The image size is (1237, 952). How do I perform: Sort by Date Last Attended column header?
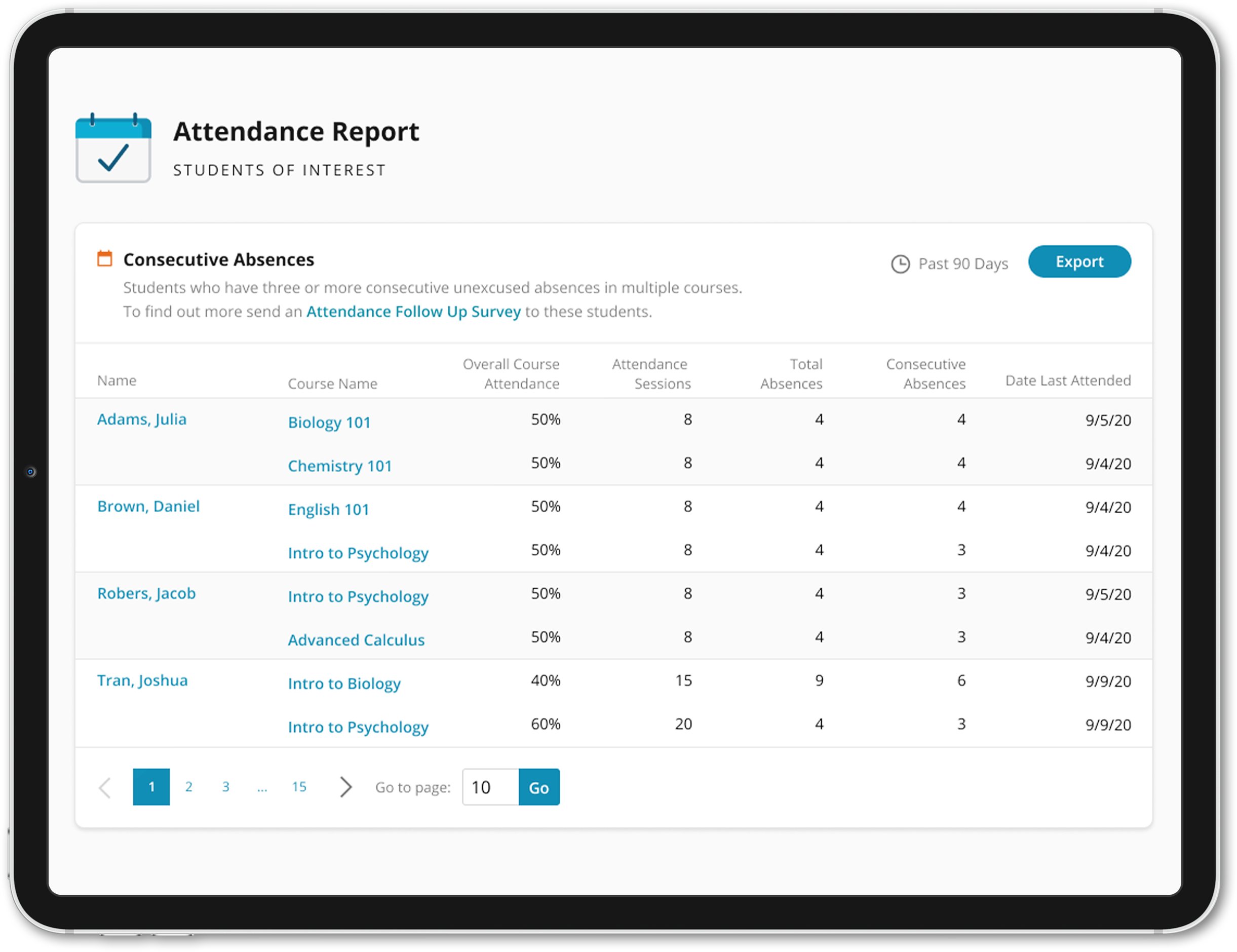point(1067,381)
